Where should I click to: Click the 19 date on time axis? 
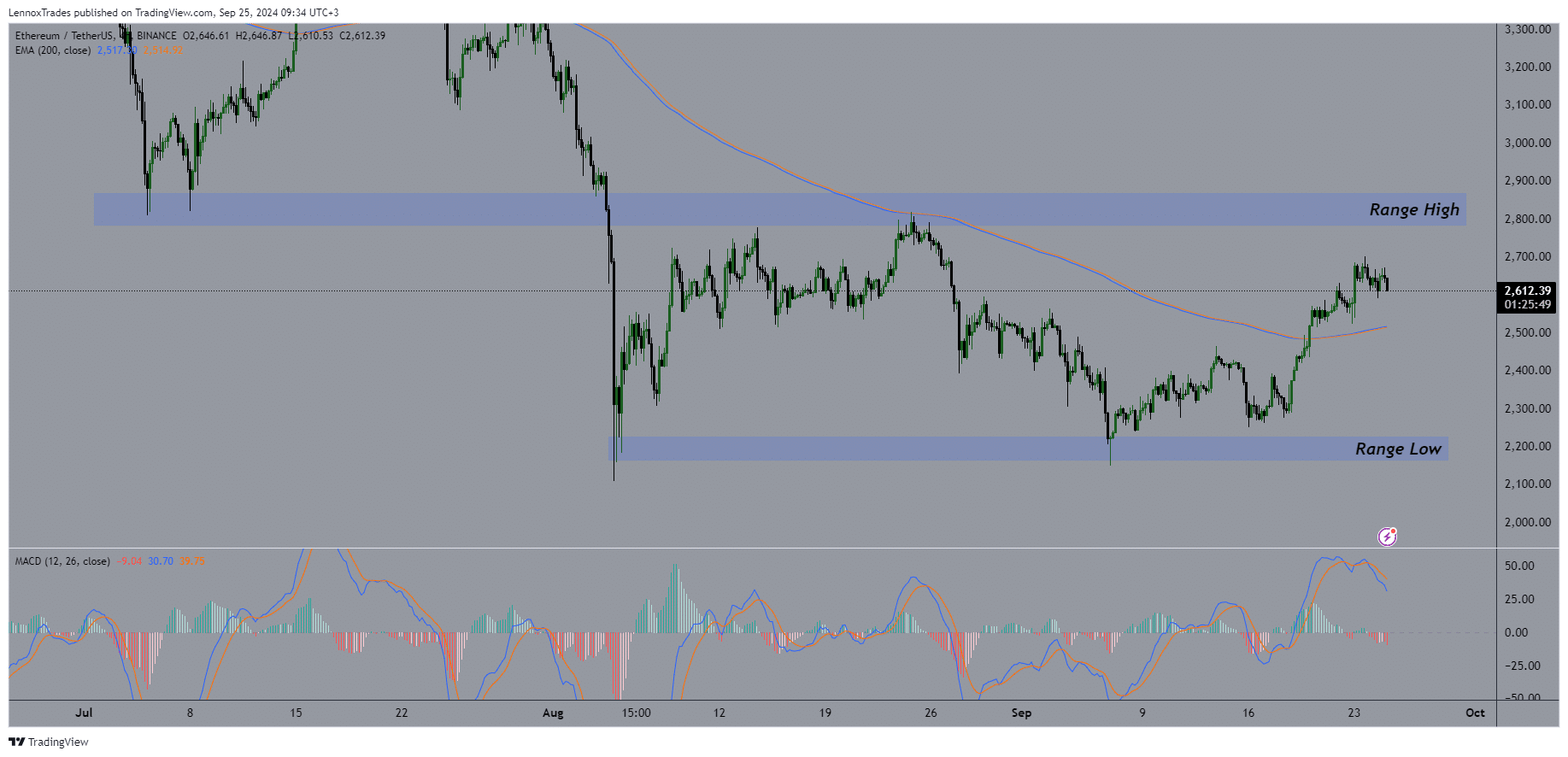point(825,713)
